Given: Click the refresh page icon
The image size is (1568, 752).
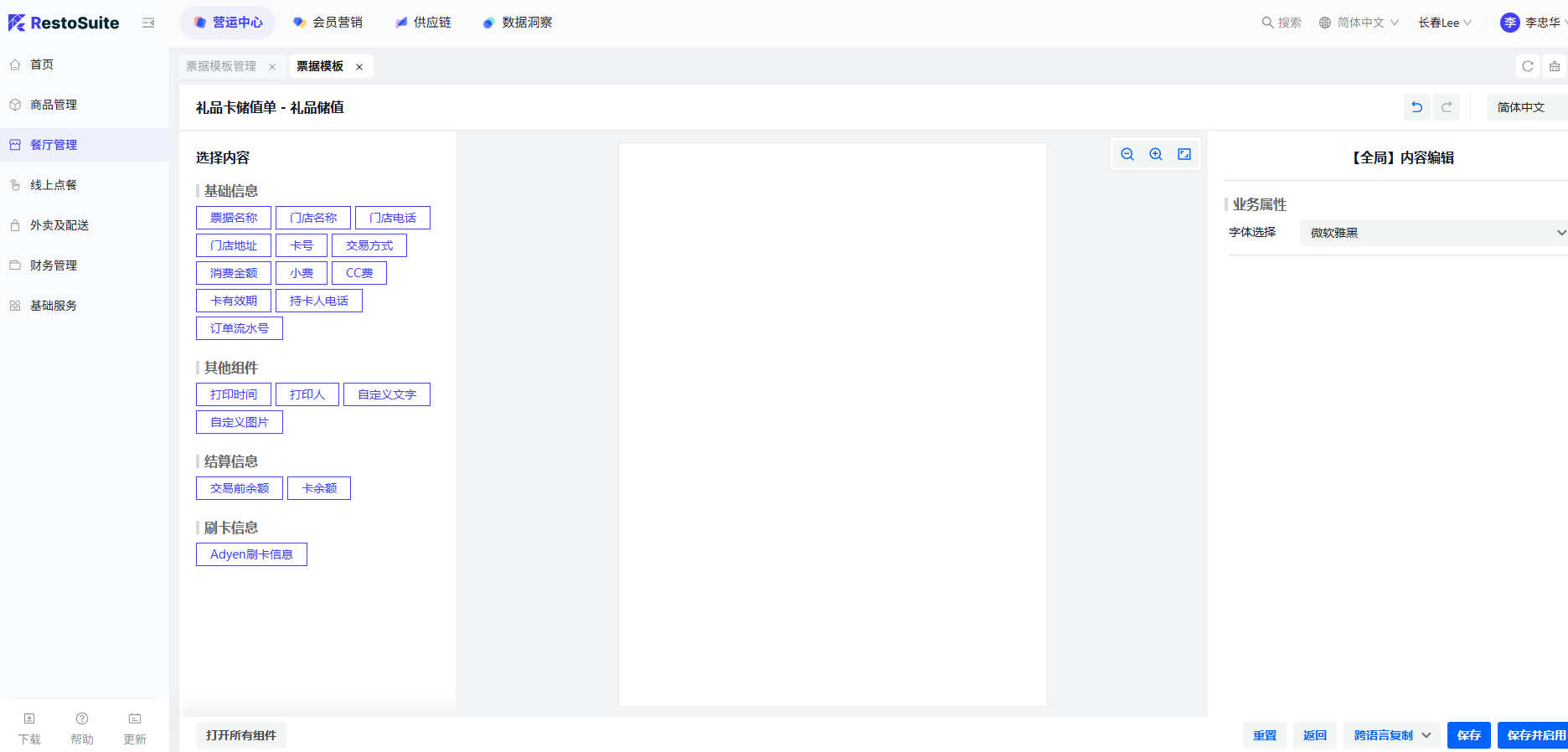Looking at the screenshot, I should 1527,66.
